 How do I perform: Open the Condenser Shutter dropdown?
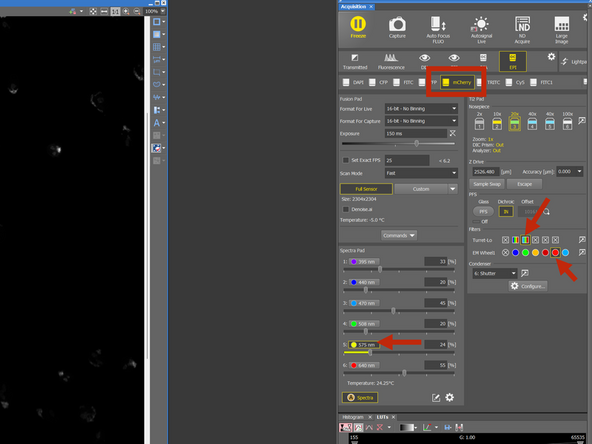(x=495, y=273)
